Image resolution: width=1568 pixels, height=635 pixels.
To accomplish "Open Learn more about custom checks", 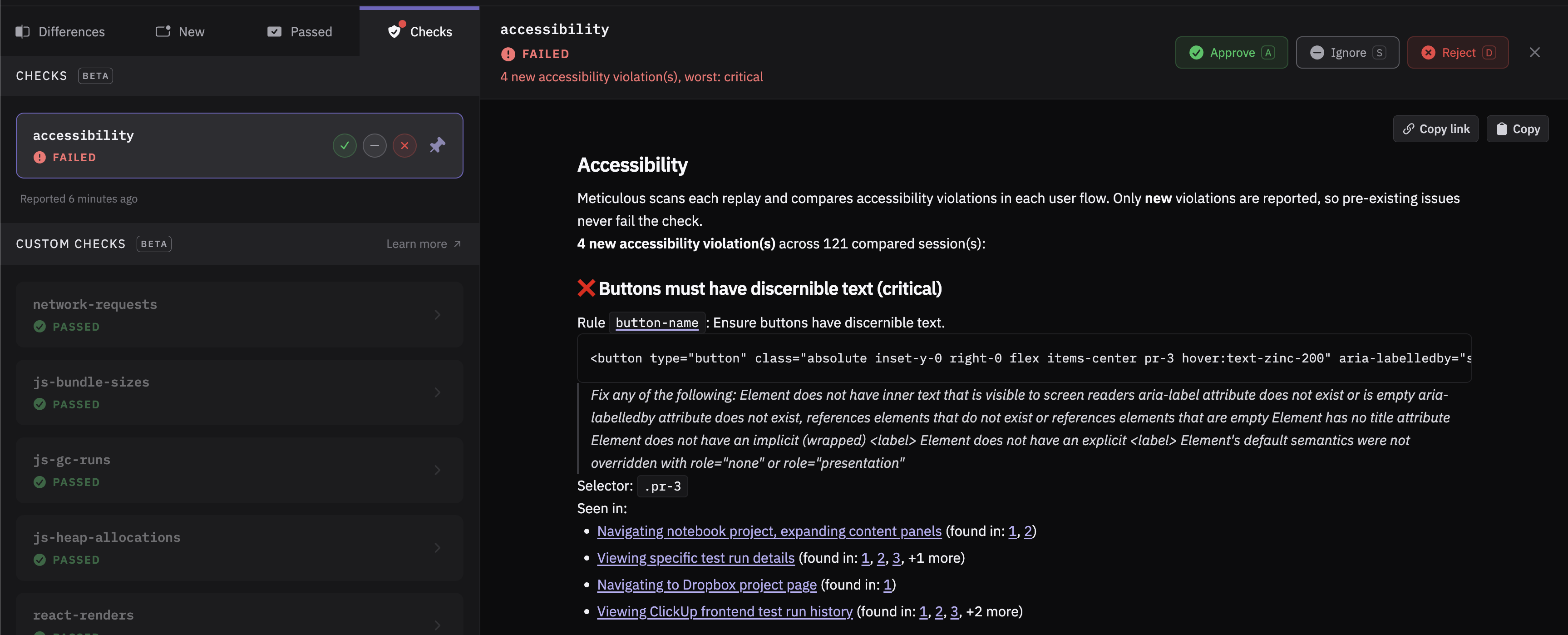I will pos(424,244).
